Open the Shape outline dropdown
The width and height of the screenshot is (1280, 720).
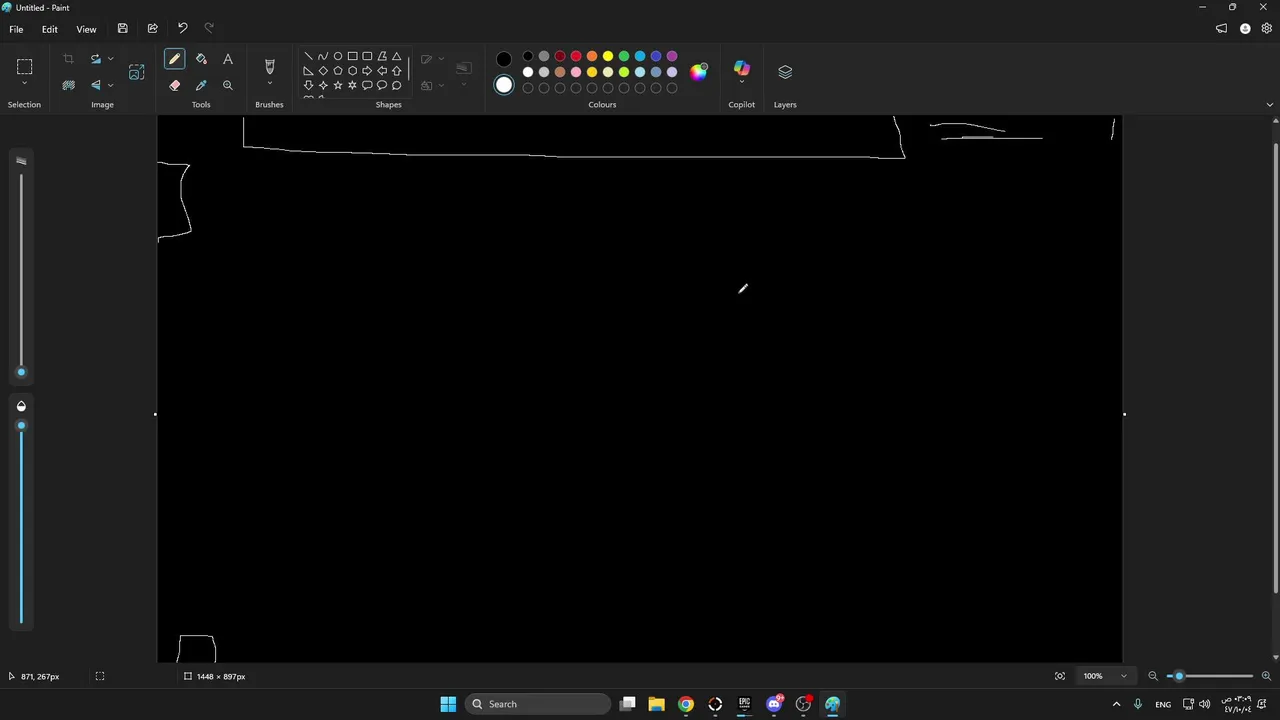[x=432, y=59]
